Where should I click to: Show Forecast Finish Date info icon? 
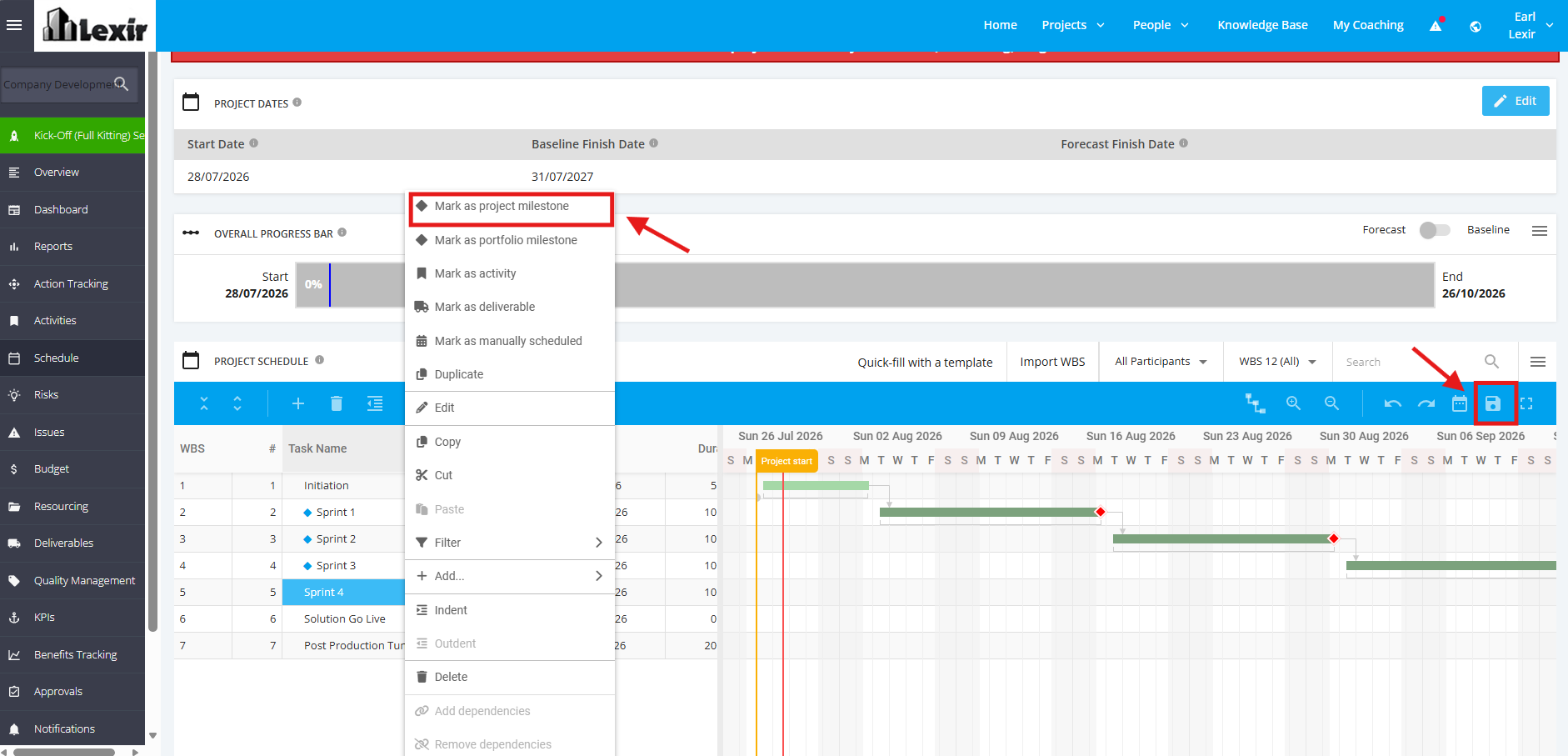pyautogui.click(x=1184, y=143)
